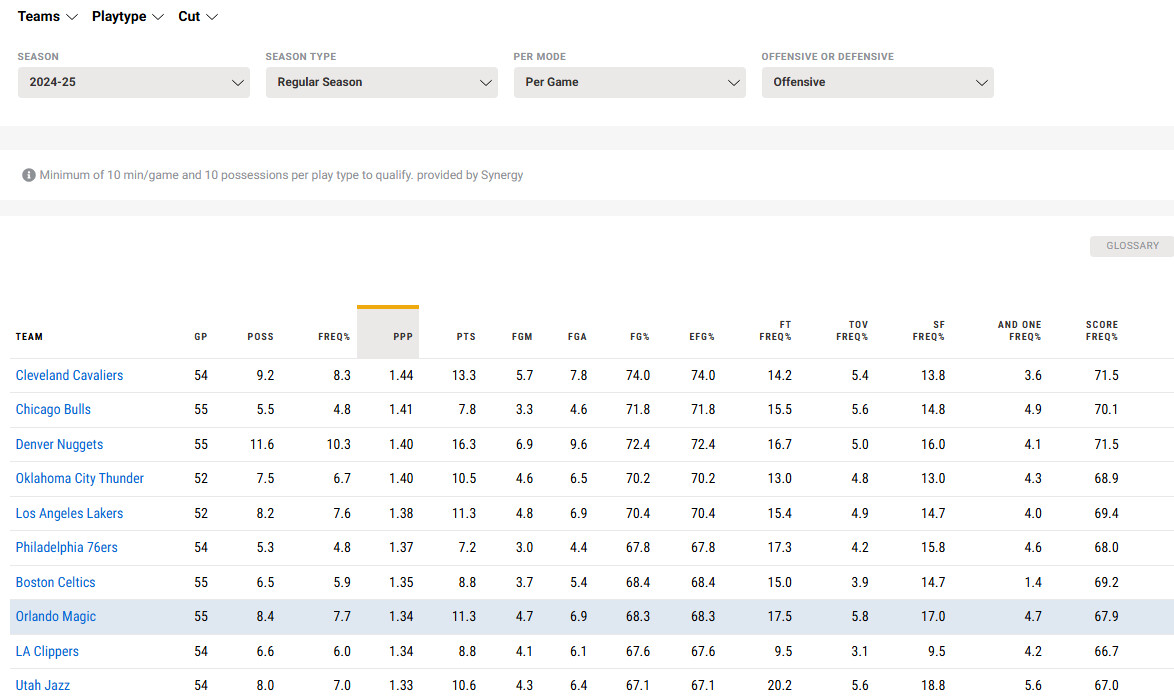Expand the Season Type Regular Season selector
The height and width of the screenshot is (700, 1174).
[x=382, y=82]
